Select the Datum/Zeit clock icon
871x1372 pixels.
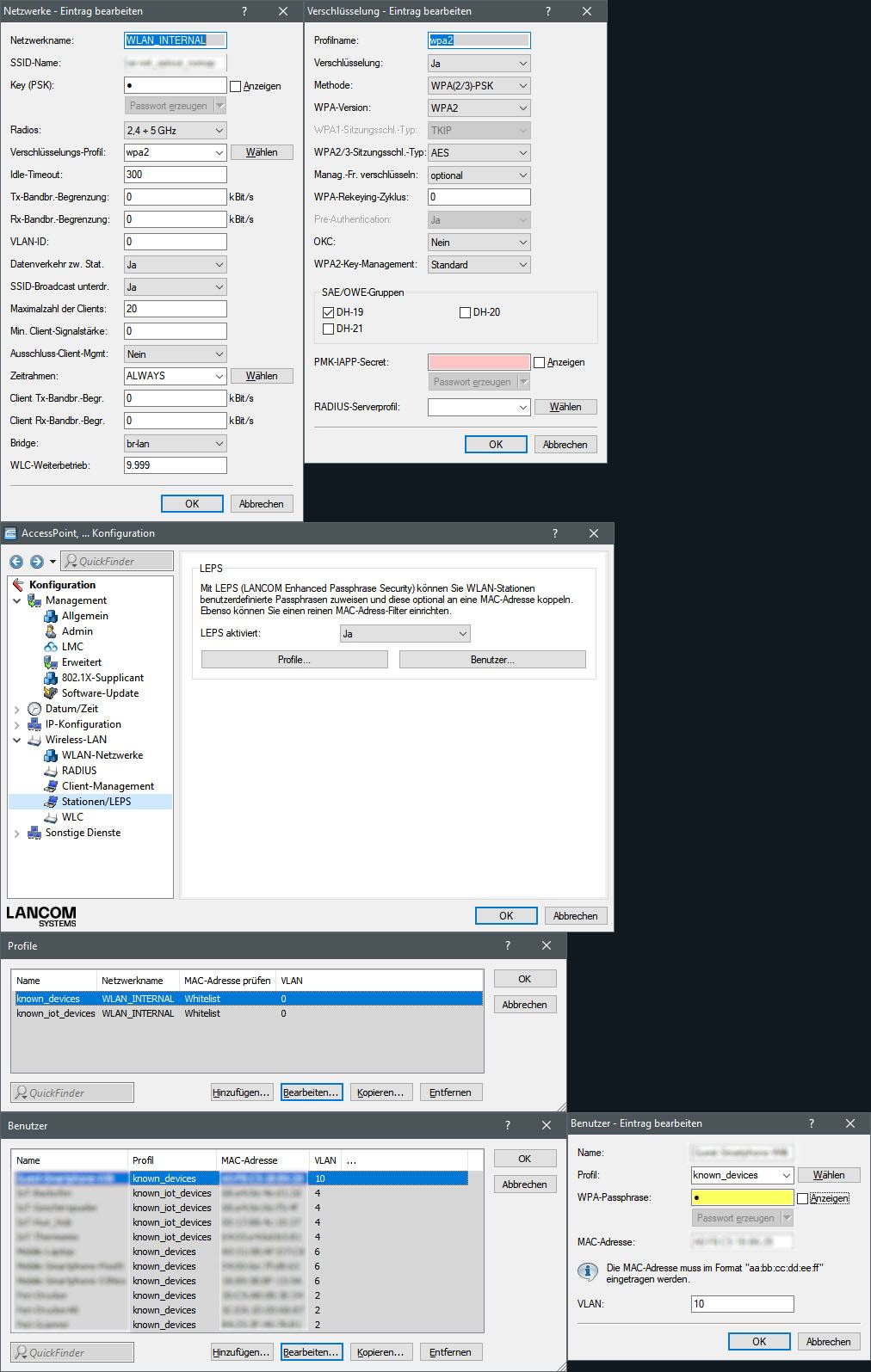coord(34,709)
